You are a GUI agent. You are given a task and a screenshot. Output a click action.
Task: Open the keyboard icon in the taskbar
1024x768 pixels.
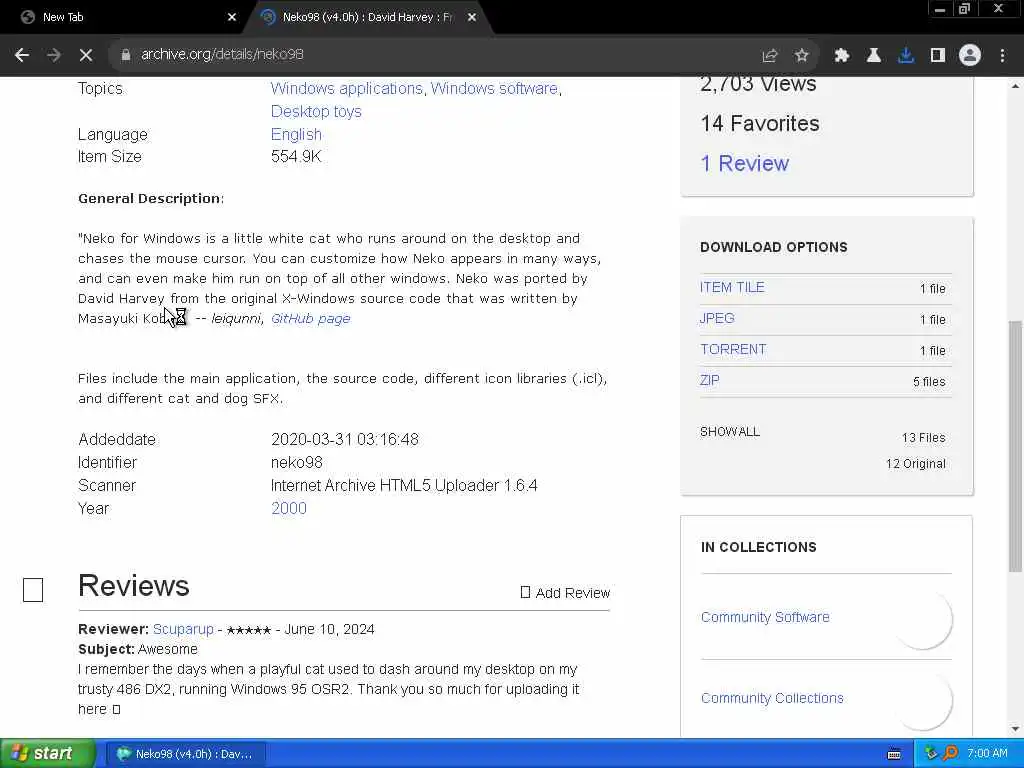894,754
